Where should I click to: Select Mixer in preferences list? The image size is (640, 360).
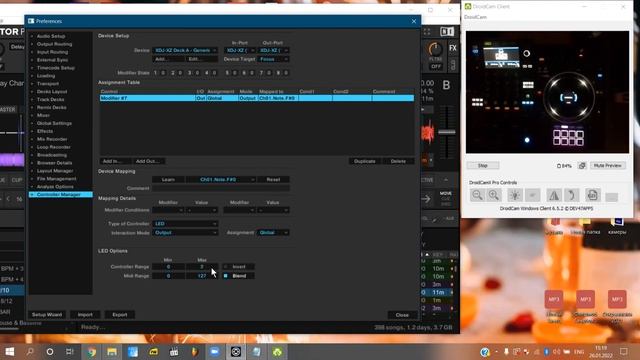(43, 116)
